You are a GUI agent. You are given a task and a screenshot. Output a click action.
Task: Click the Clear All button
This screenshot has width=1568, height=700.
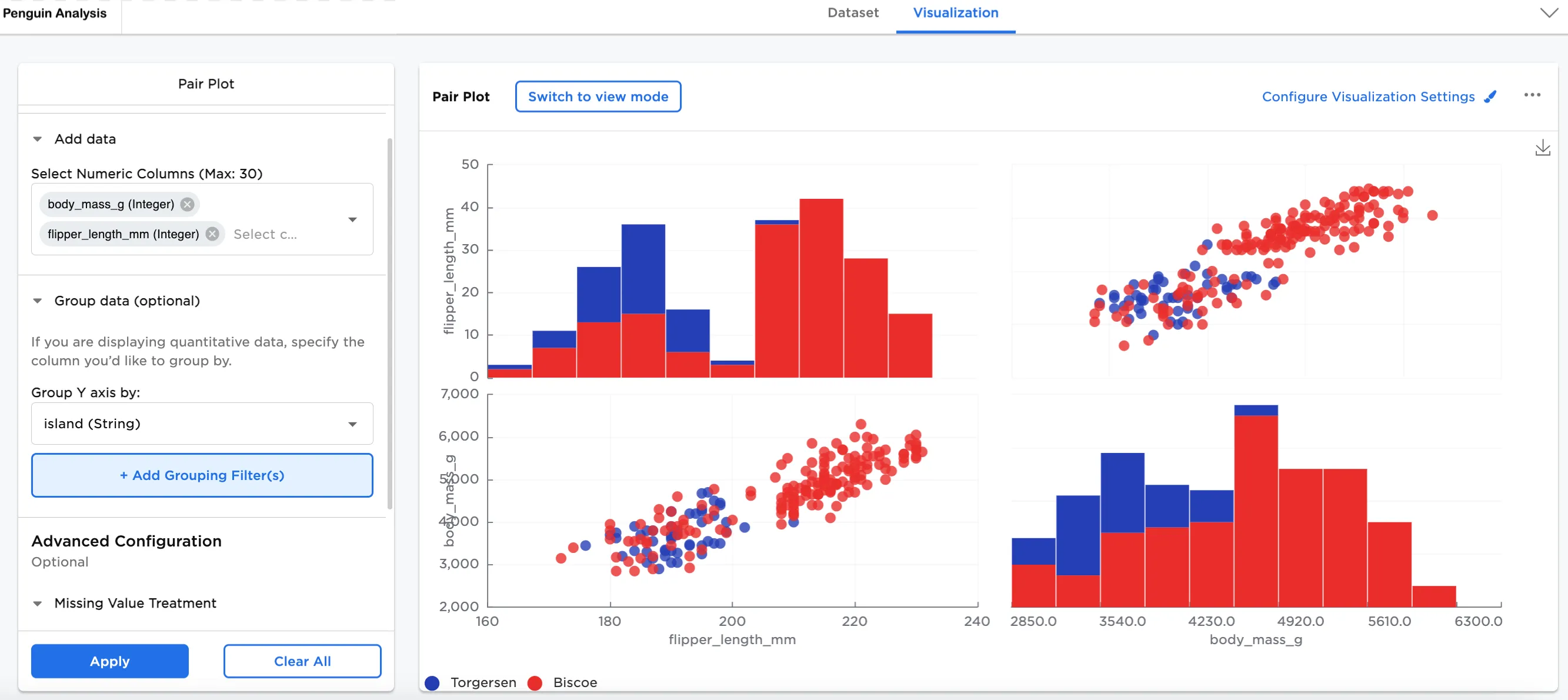[302, 661]
